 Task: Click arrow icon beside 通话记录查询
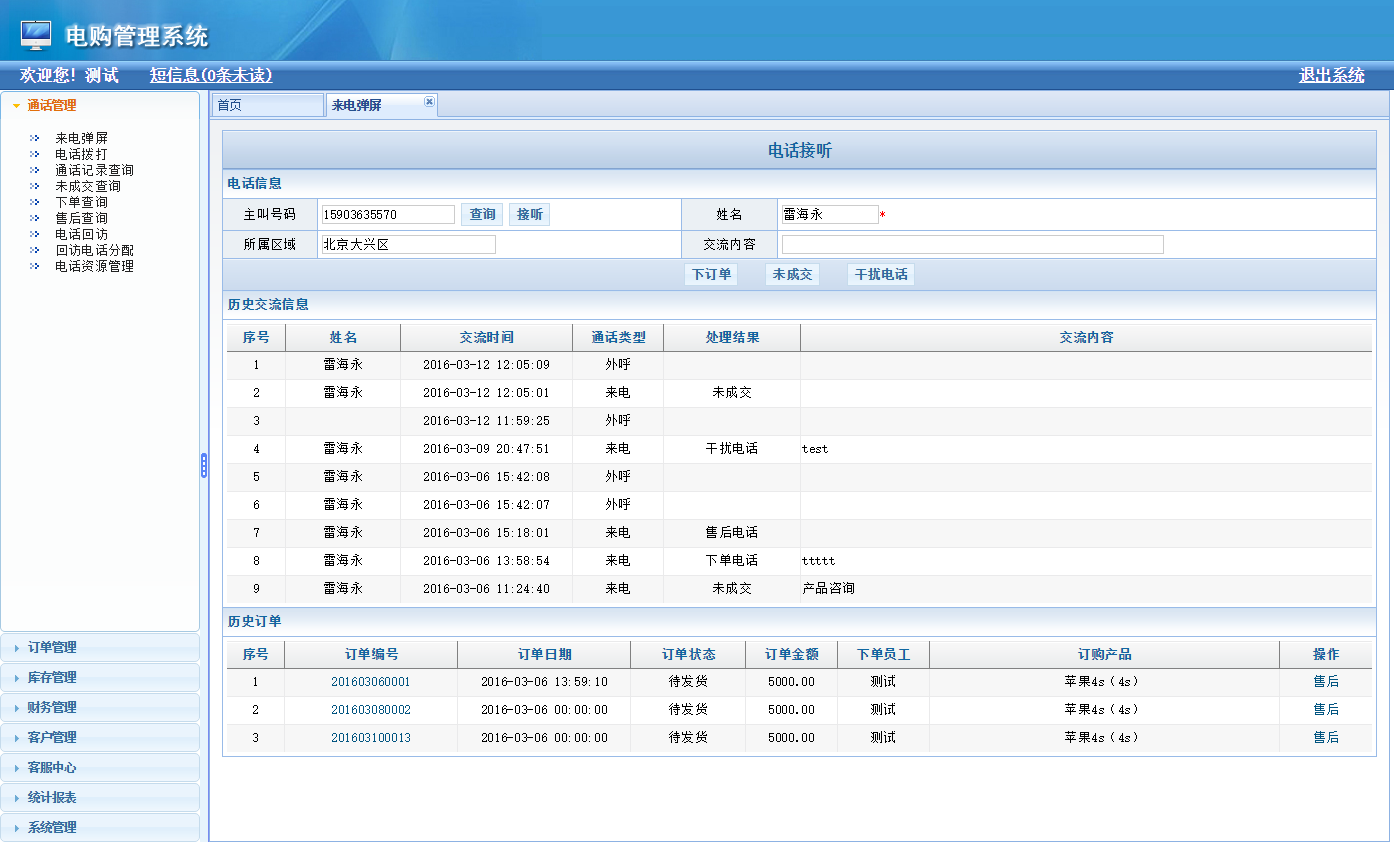coord(35,170)
